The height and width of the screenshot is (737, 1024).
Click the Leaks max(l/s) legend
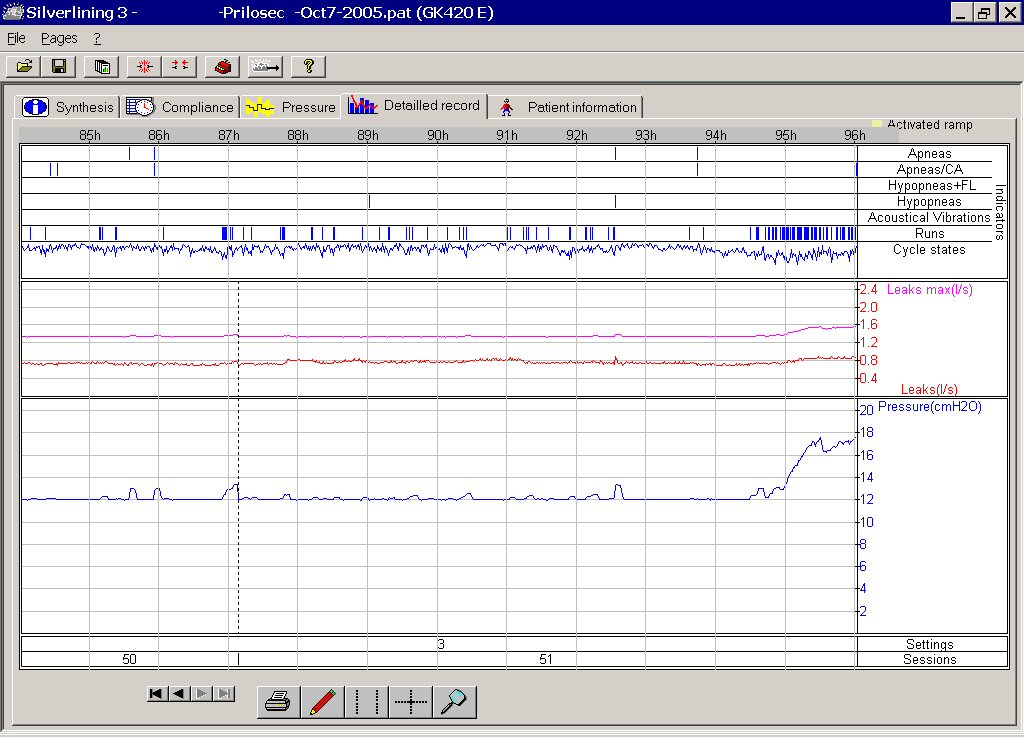[929, 289]
